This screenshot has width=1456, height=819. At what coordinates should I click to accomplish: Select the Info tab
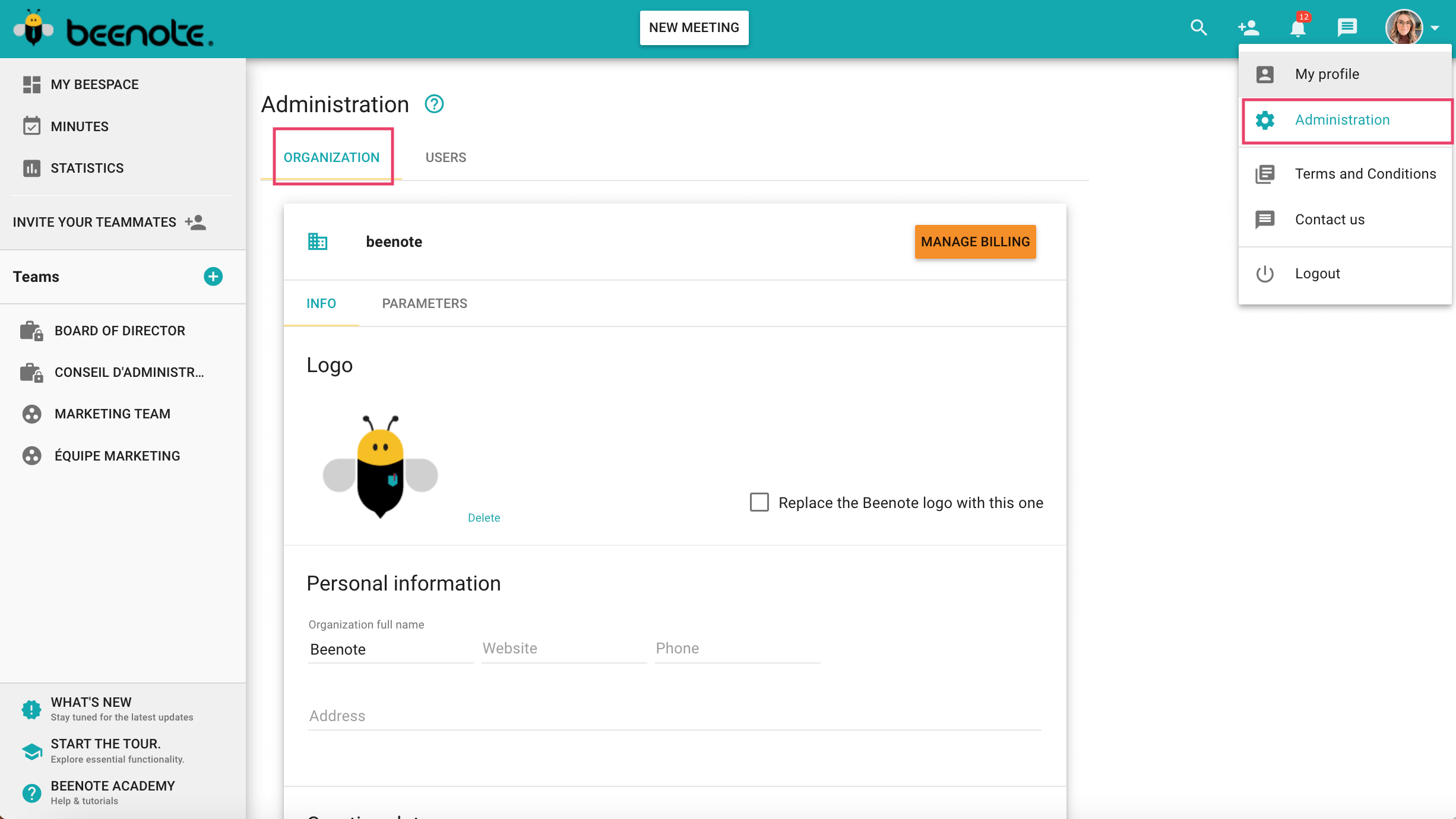pos(321,303)
